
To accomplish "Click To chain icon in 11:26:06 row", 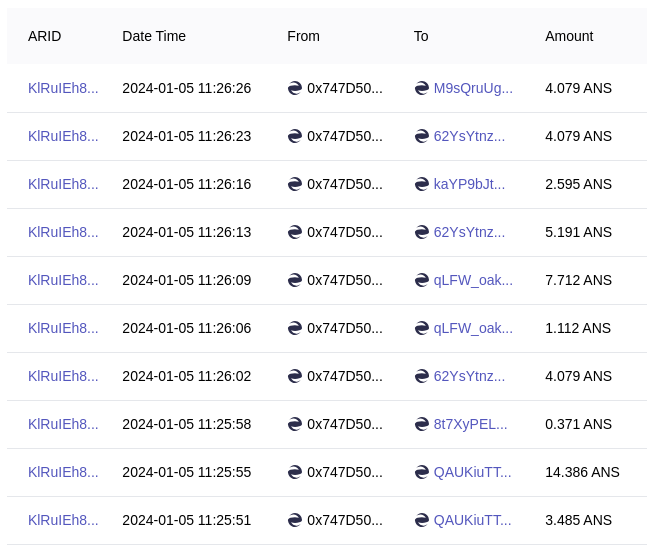I will pyautogui.click(x=422, y=328).
